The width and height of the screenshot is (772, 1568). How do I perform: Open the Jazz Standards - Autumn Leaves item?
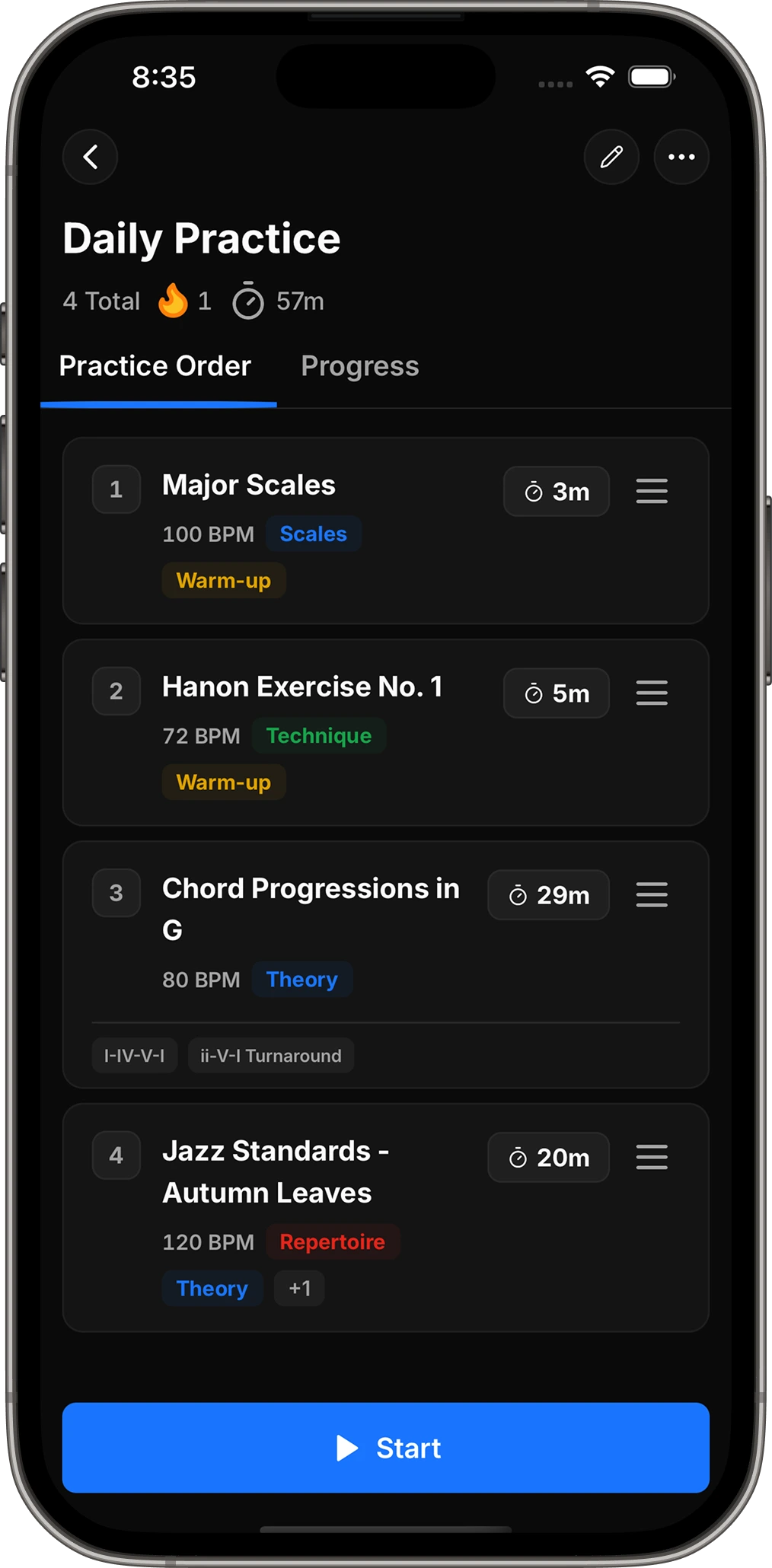(386, 1218)
